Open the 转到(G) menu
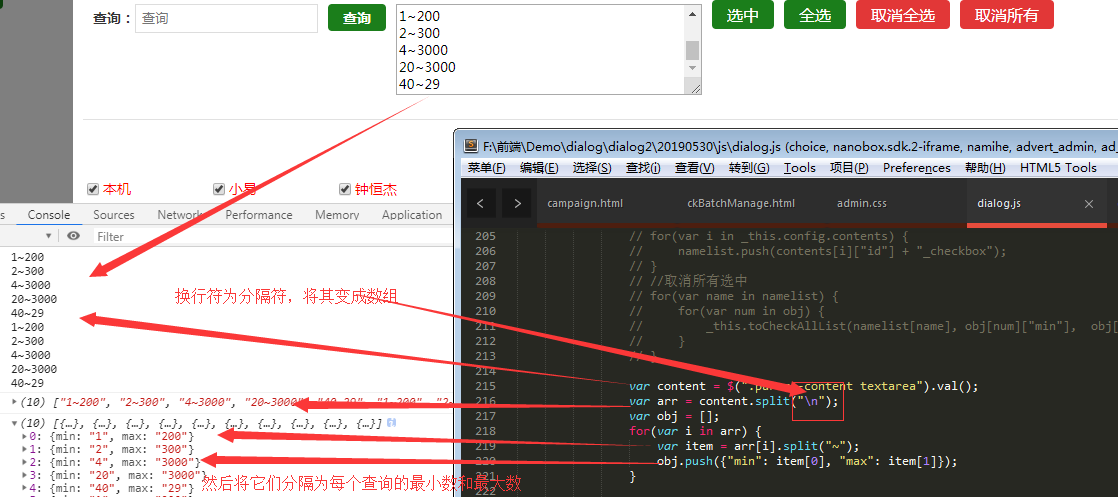 (749, 168)
